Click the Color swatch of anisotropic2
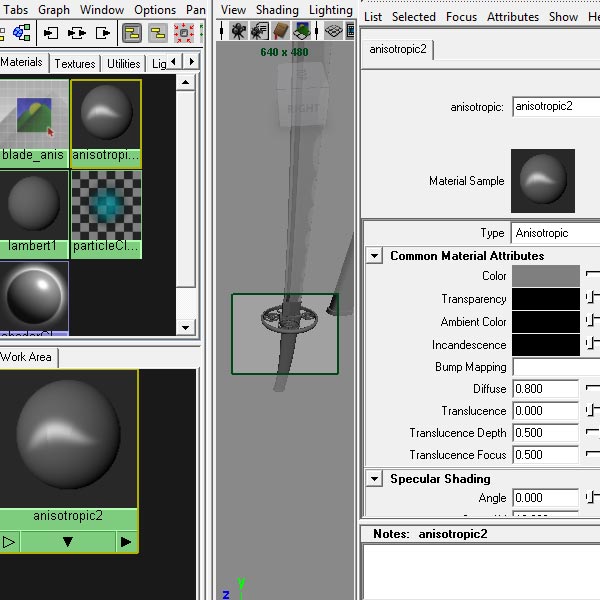 coord(546,276)
